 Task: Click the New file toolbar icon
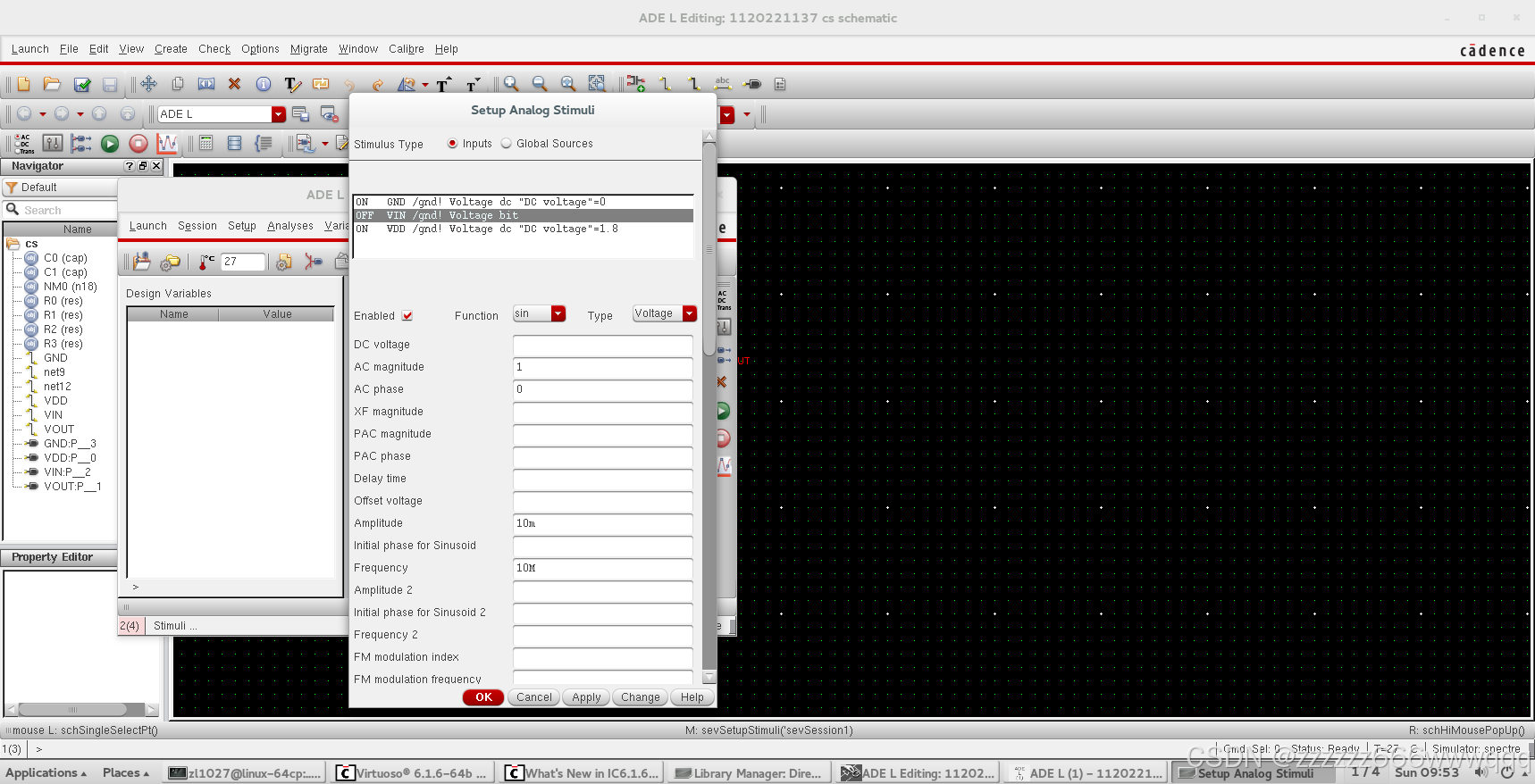pyautogui.click(x=23, y=84)
